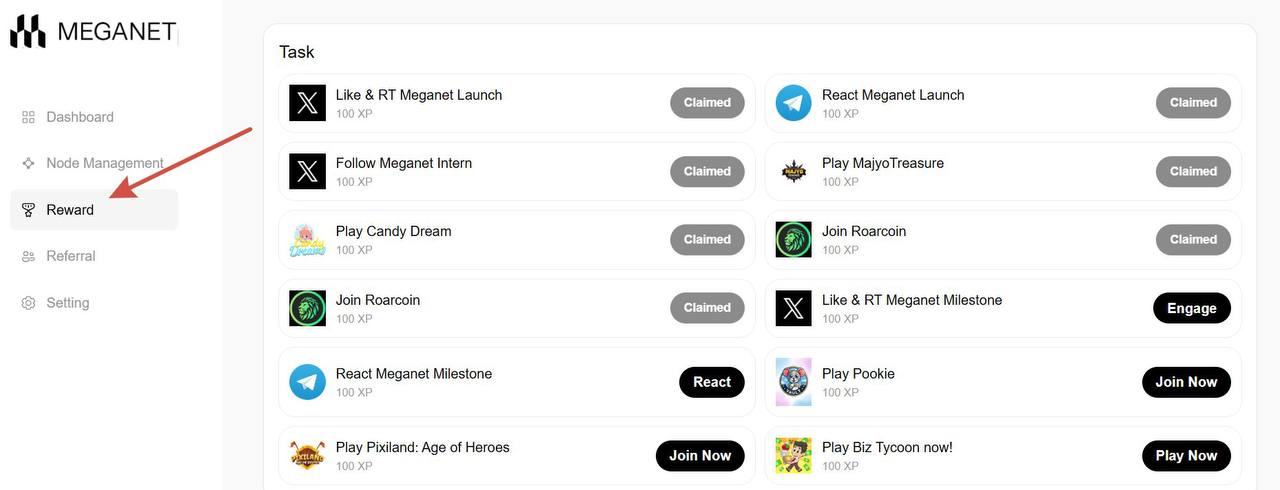The height and width of the screenshot is (490, 1280).
Task: Click the Play Candy Dream game icon
Action: click(307, 240)
